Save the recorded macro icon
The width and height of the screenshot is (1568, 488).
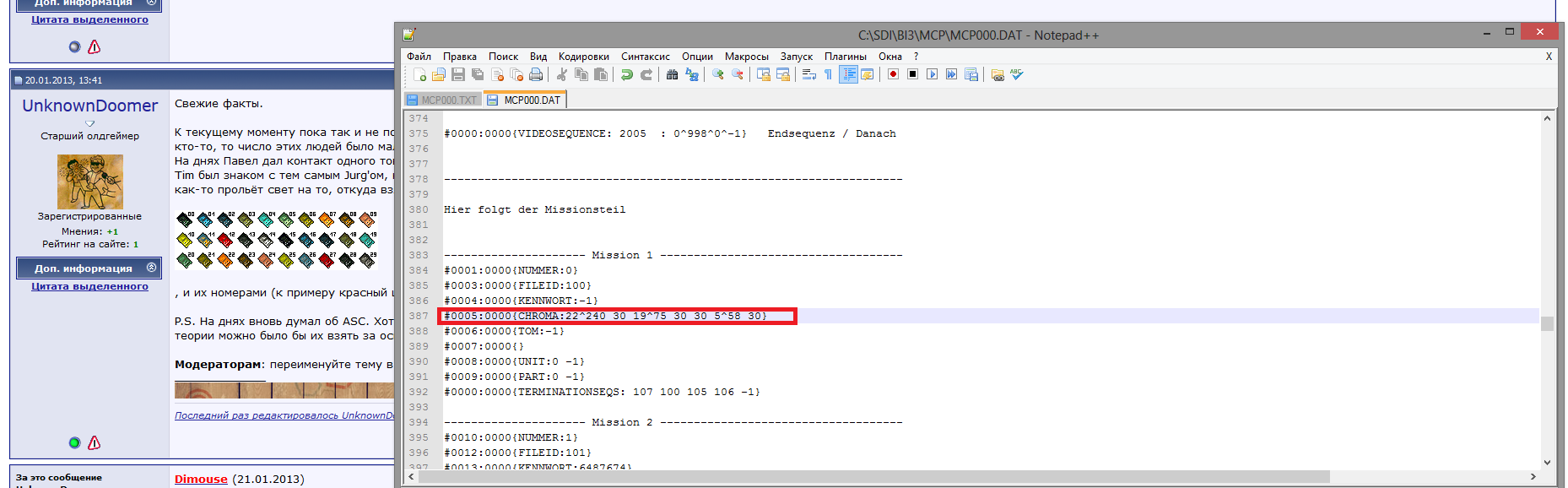971,74
